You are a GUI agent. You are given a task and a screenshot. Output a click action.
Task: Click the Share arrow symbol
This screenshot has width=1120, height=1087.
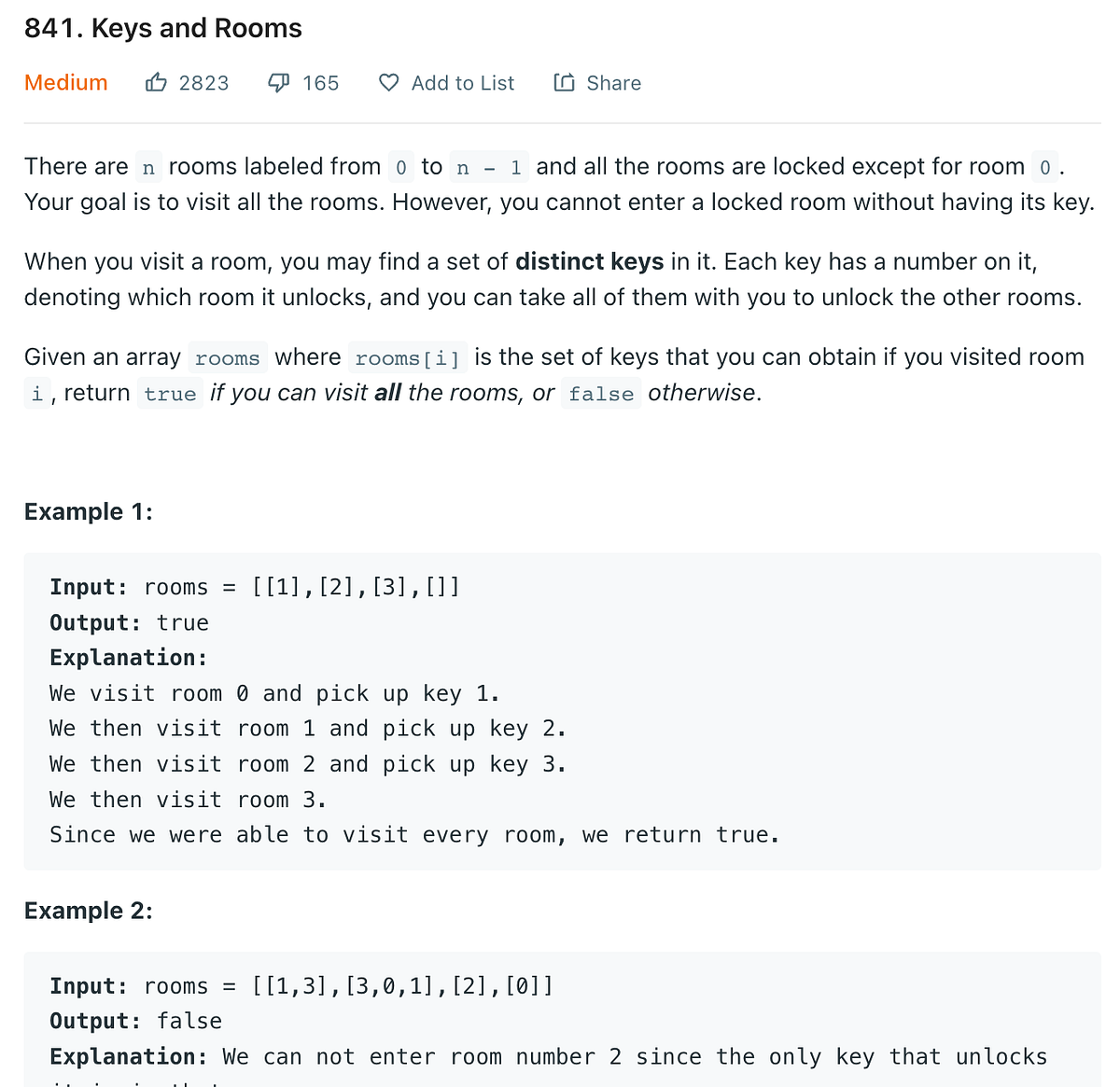pos(564,82)
